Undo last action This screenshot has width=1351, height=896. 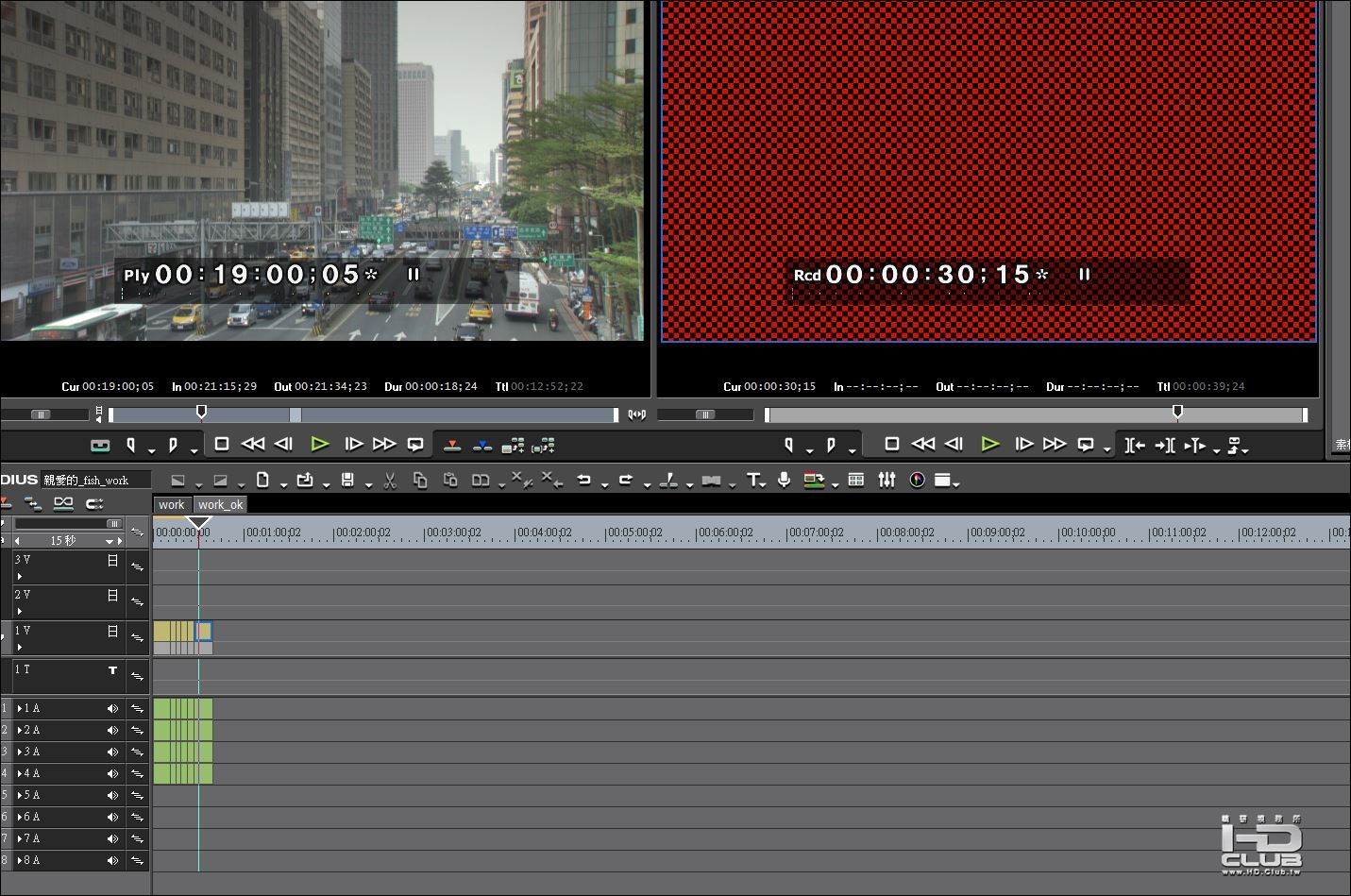pos(583,481)
